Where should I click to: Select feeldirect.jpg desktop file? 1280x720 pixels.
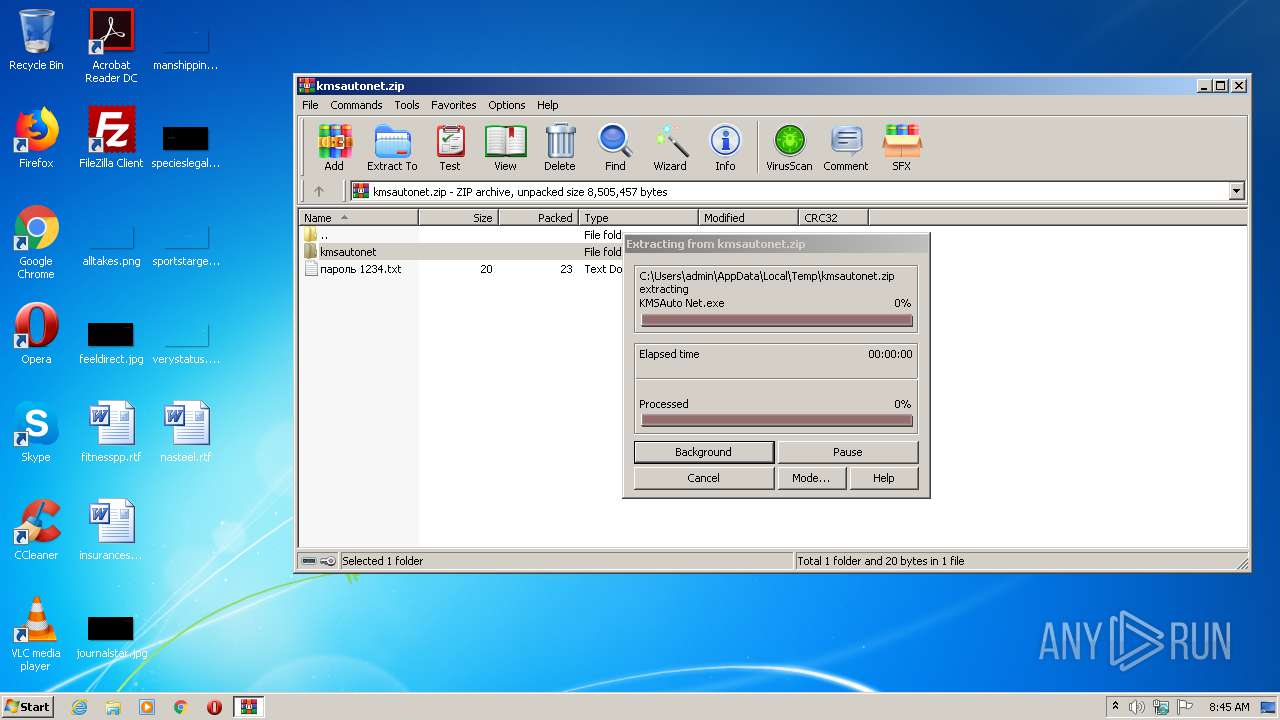[x=111, y=344]
